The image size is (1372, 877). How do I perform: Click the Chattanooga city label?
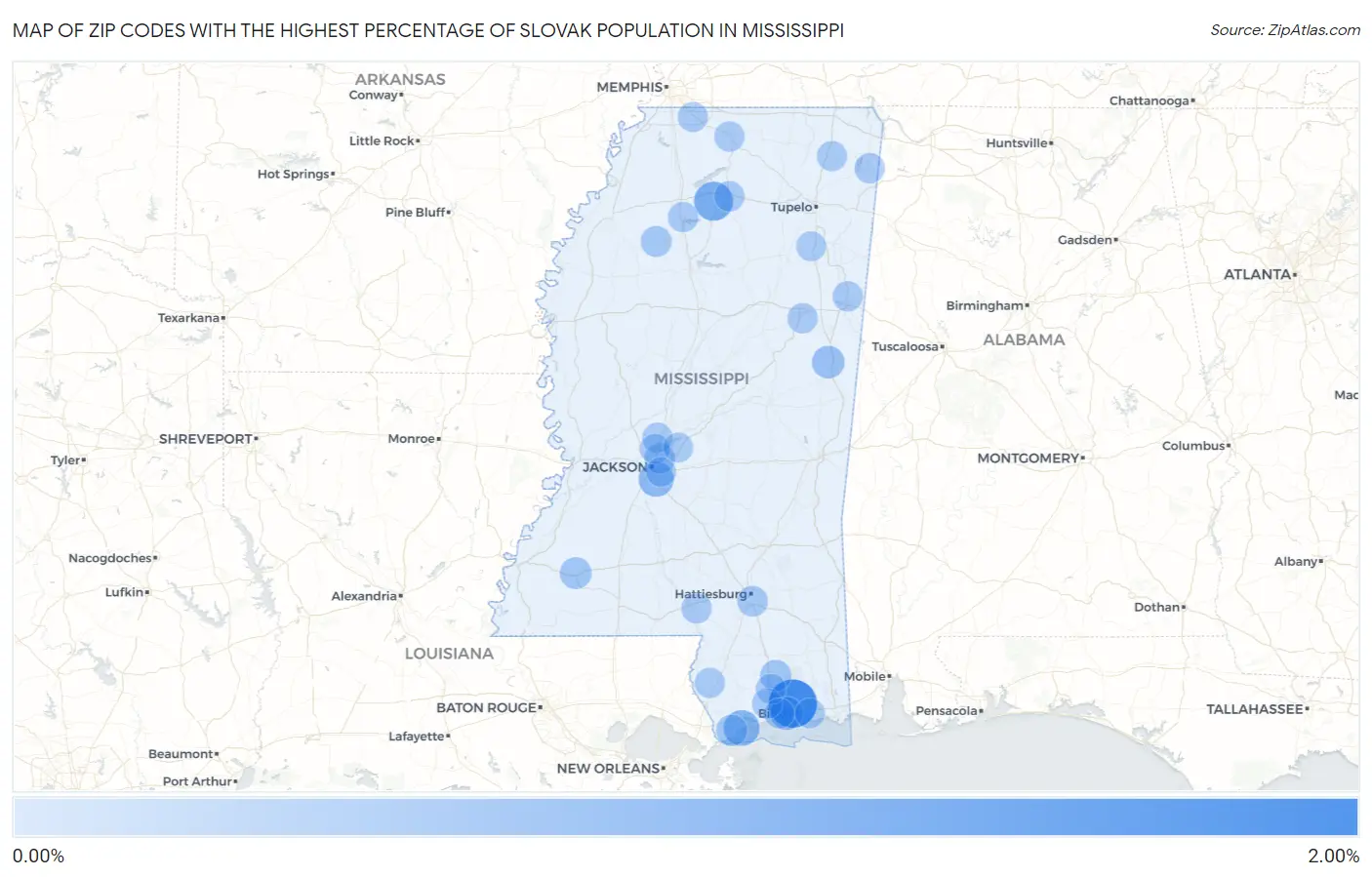pos(1150,100)
